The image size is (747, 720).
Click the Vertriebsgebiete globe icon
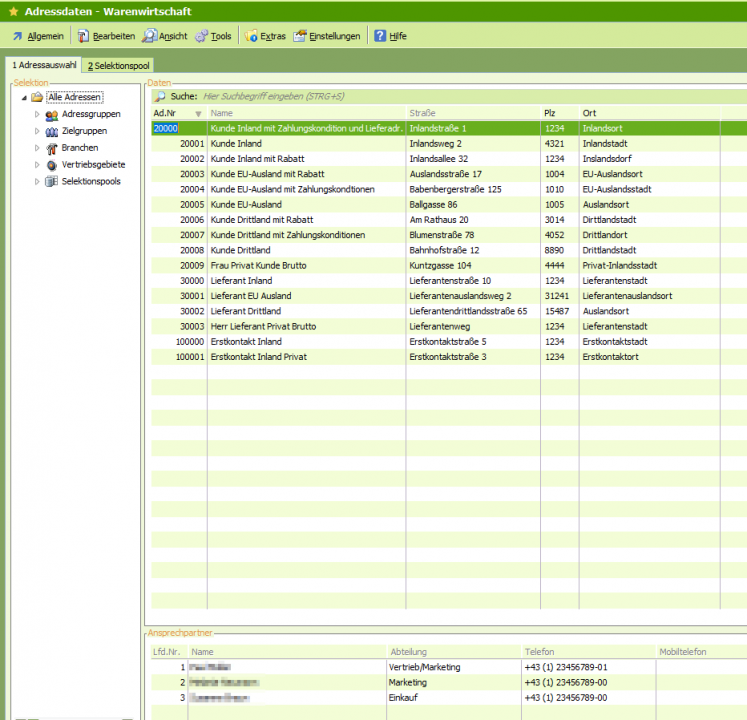51,165
